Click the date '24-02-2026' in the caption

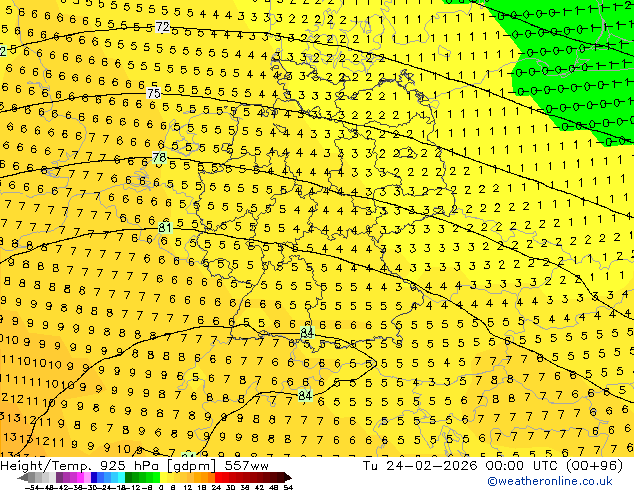(x=431, y=466)
